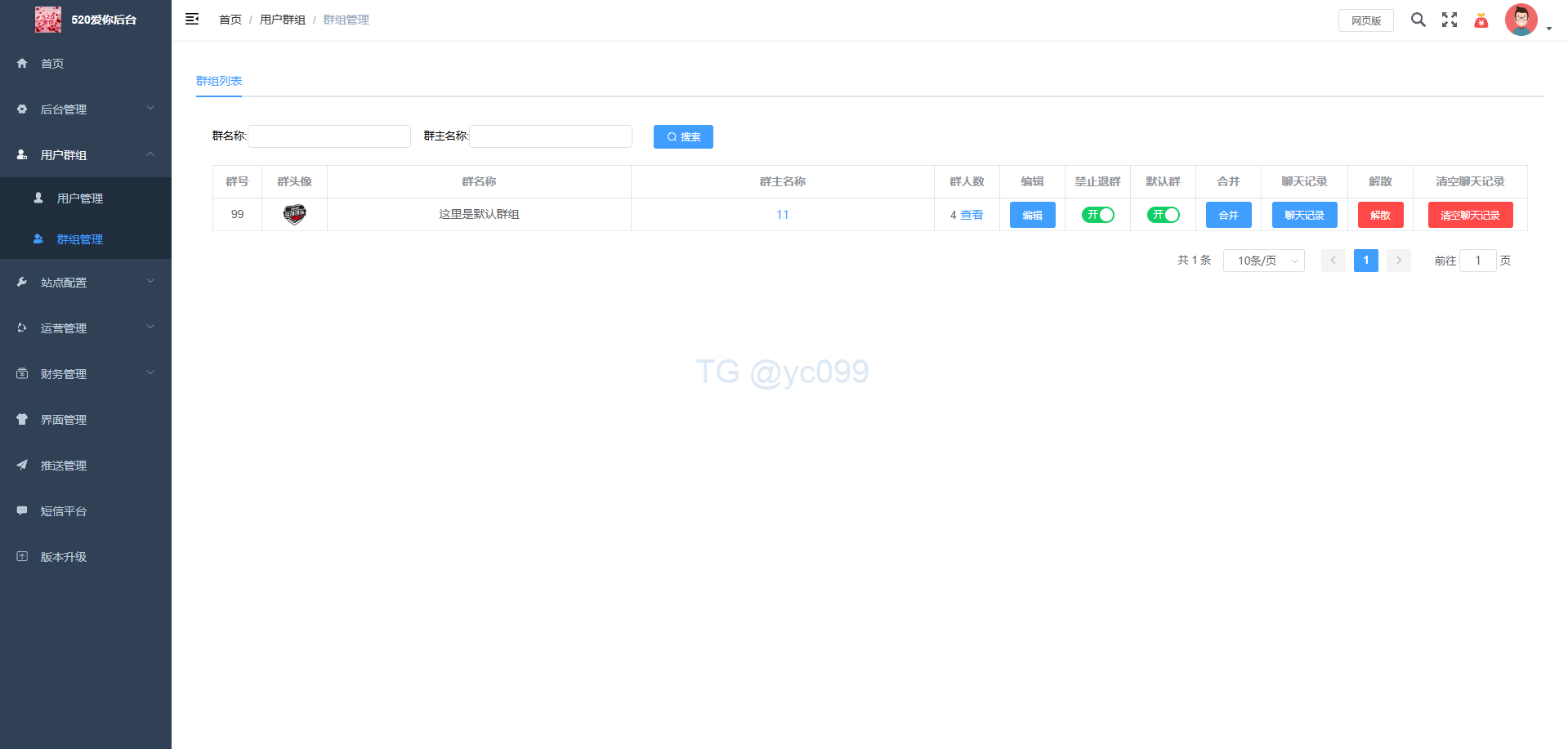Go to 首页 in the sidebar
Image resolution: width=1568 pixels, height=749 pixels.
(x=52, y=64)
